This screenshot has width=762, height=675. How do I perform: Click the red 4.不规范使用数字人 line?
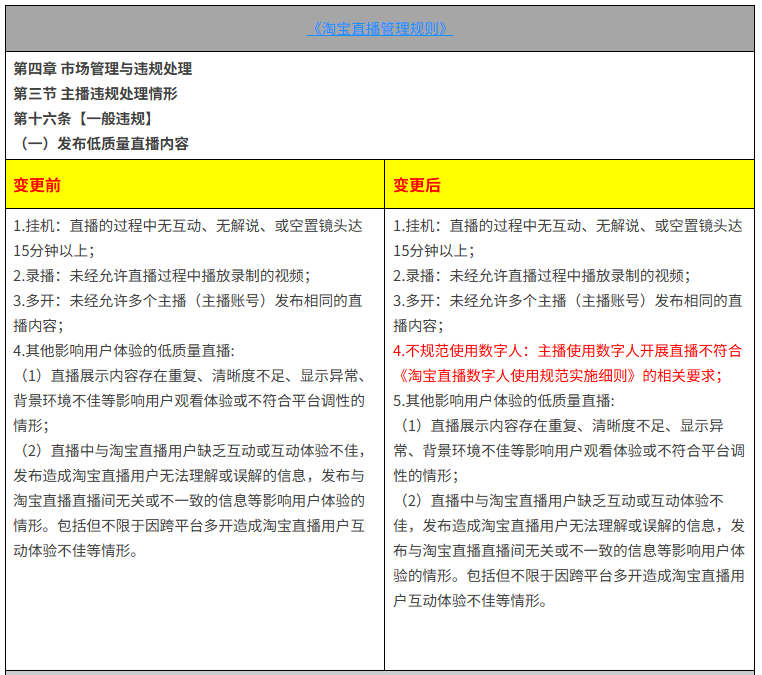tap(568, 351)
